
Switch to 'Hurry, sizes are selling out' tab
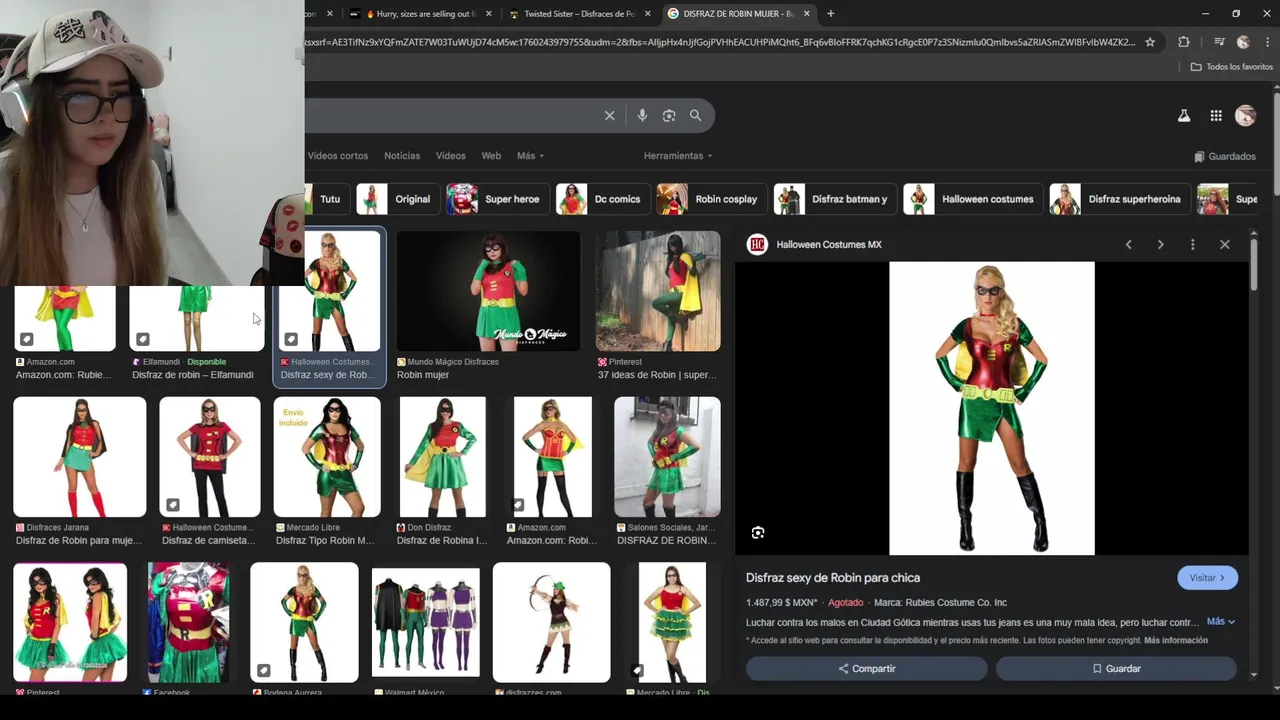tap(421, 14)
